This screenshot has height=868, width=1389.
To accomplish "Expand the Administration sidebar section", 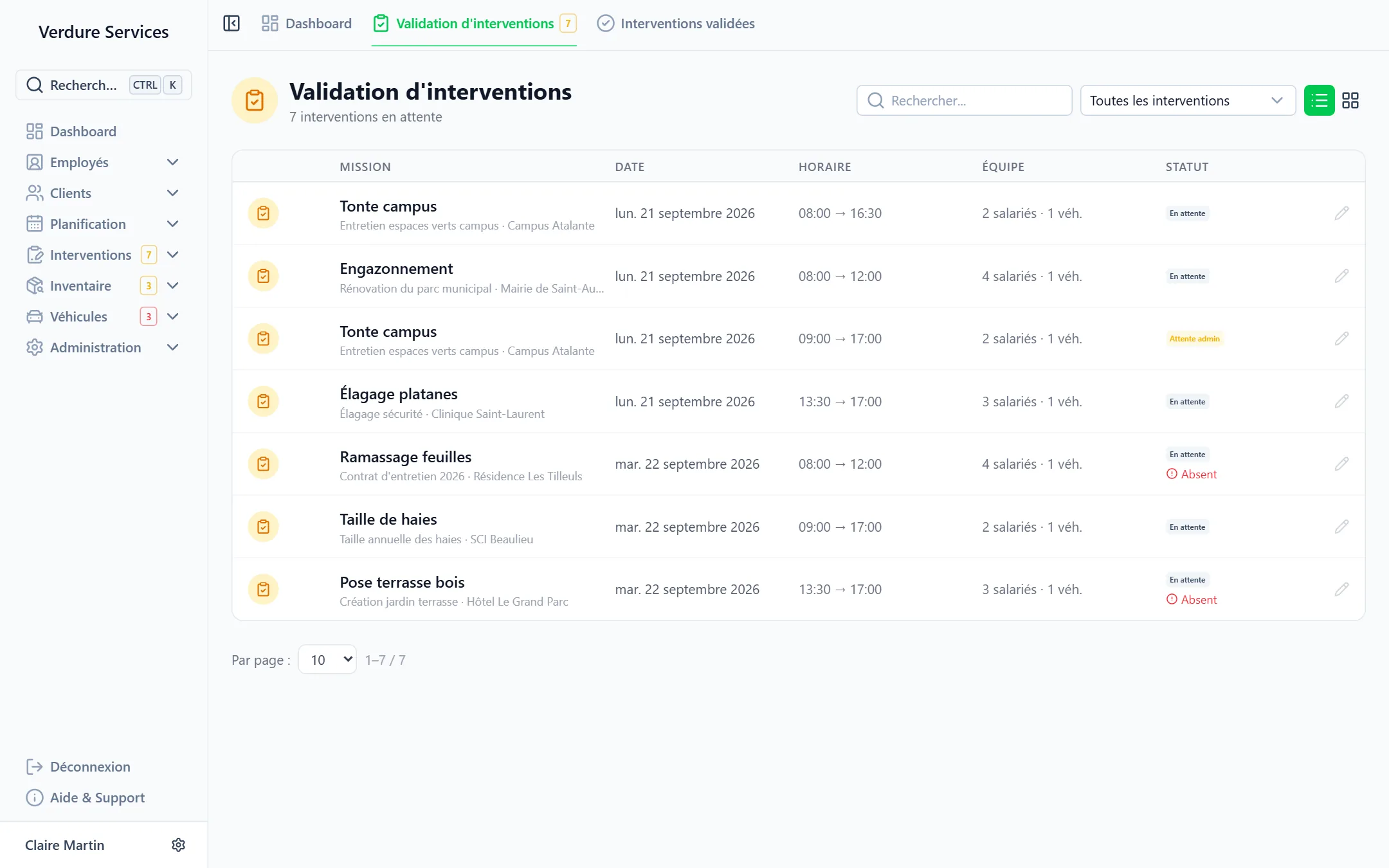I will click(172, 347).
